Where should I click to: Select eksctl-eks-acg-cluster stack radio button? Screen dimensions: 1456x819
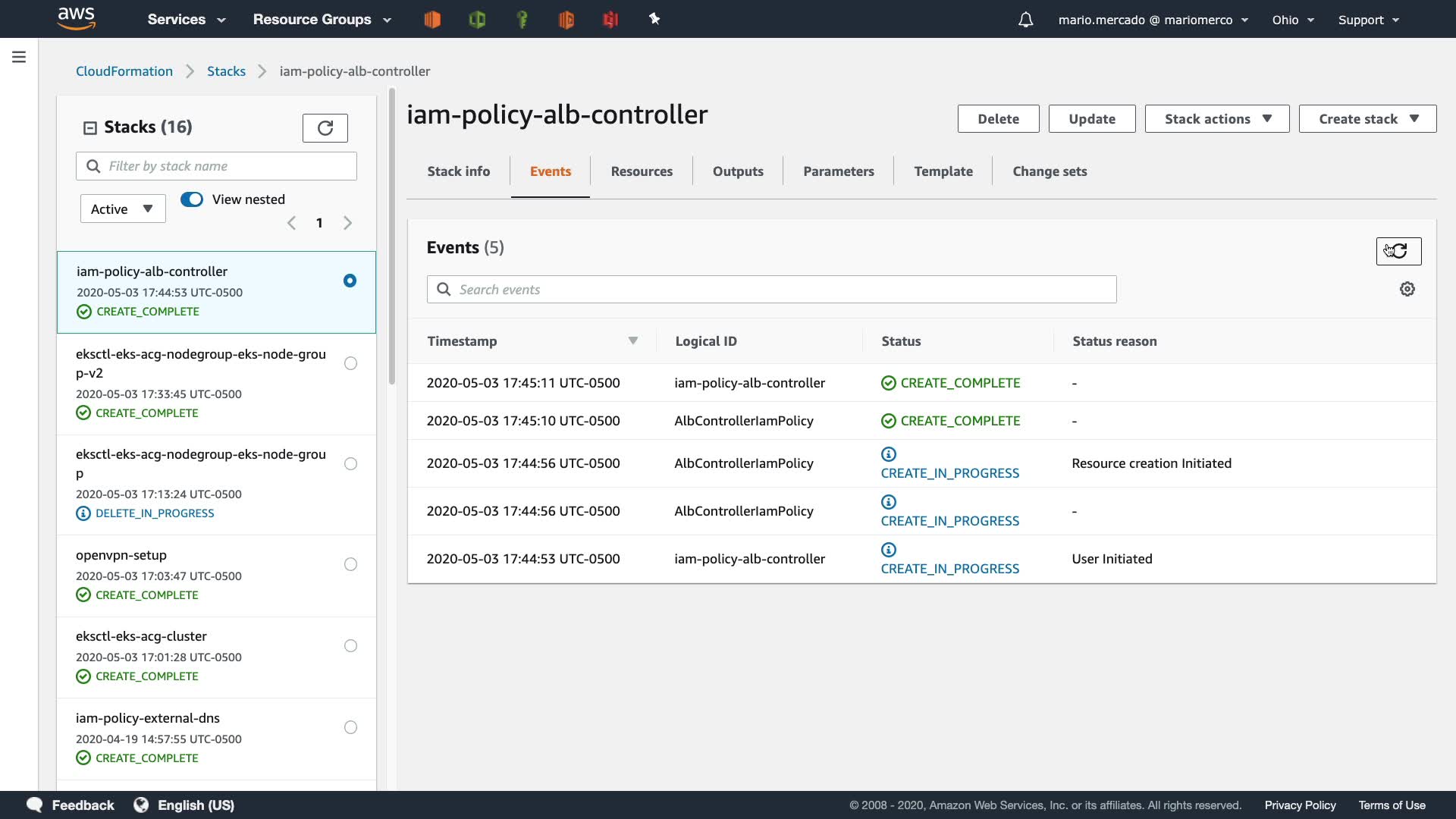click(x=350, y=646)
